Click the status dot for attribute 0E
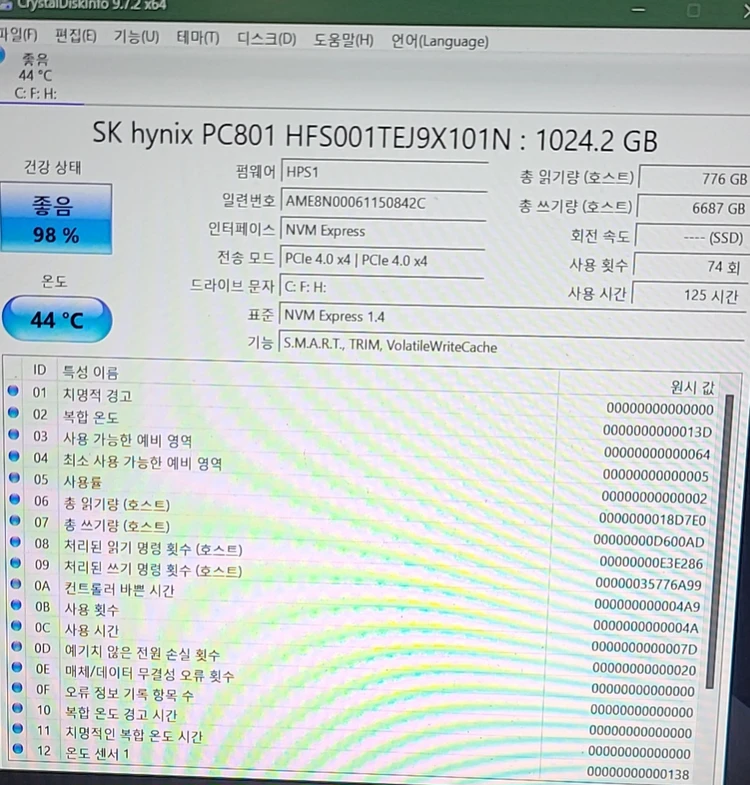This screenshot has width=750, height=785. [17, 667]
